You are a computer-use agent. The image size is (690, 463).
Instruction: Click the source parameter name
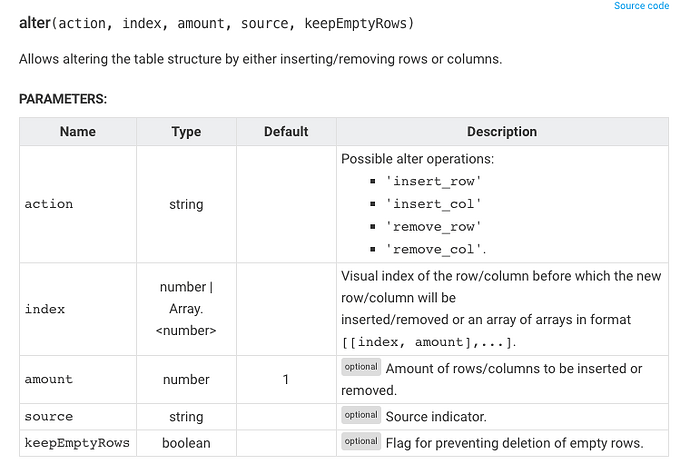click(49, 417)
